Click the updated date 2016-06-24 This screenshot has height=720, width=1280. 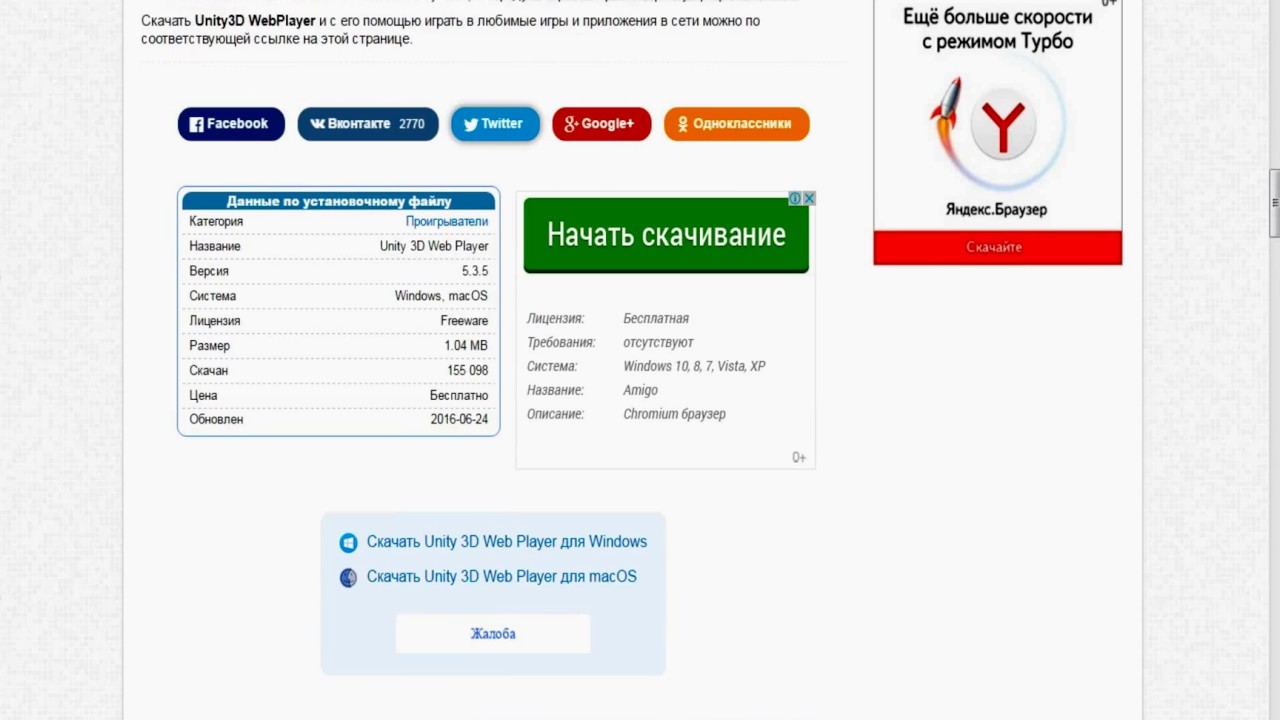[459, 420]
